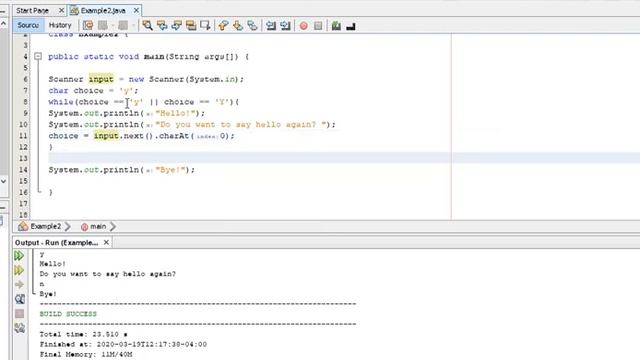
Task: Start Macro Recording red icon
Action: (x=304, y=26)
